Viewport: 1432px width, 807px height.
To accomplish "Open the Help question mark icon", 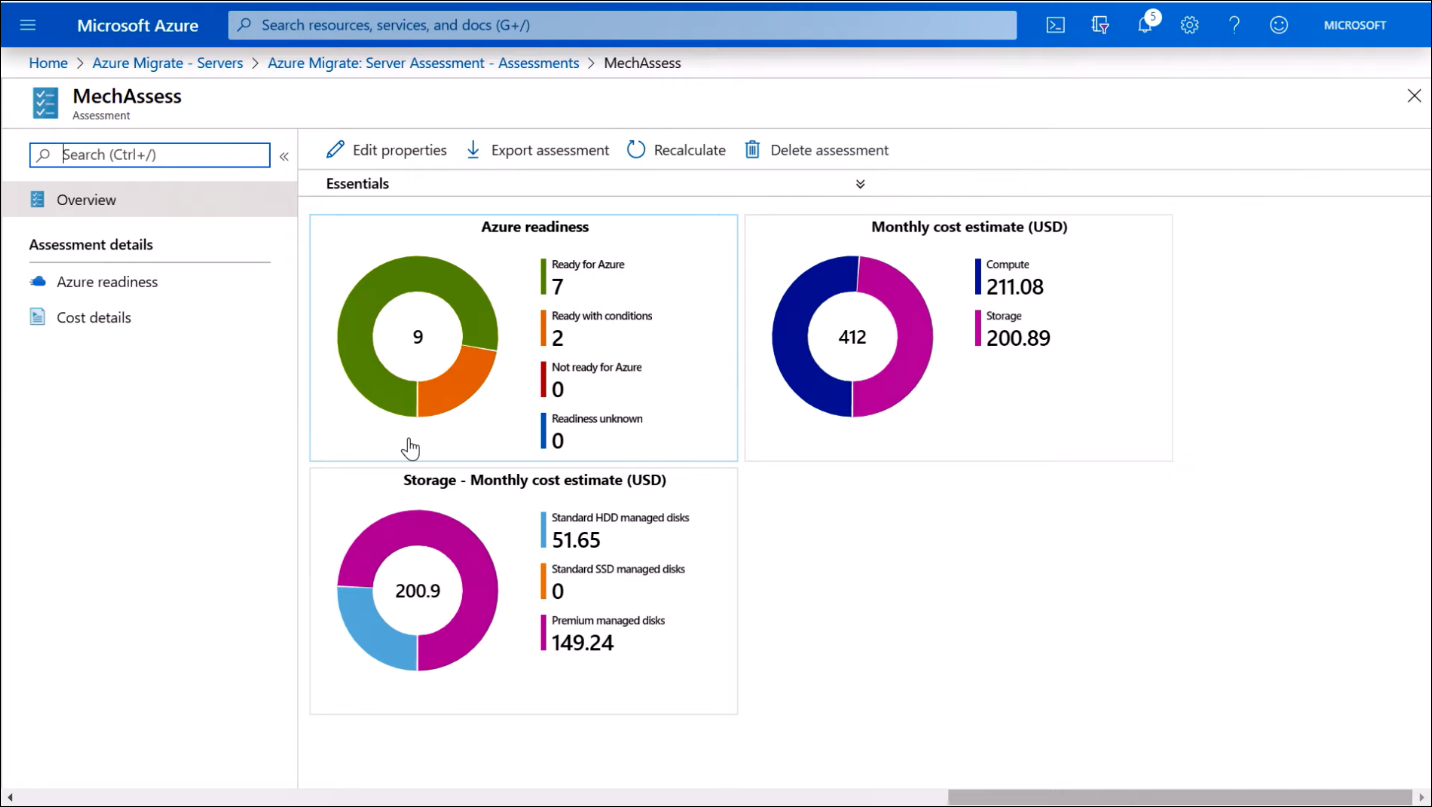I will [1234, 25].
